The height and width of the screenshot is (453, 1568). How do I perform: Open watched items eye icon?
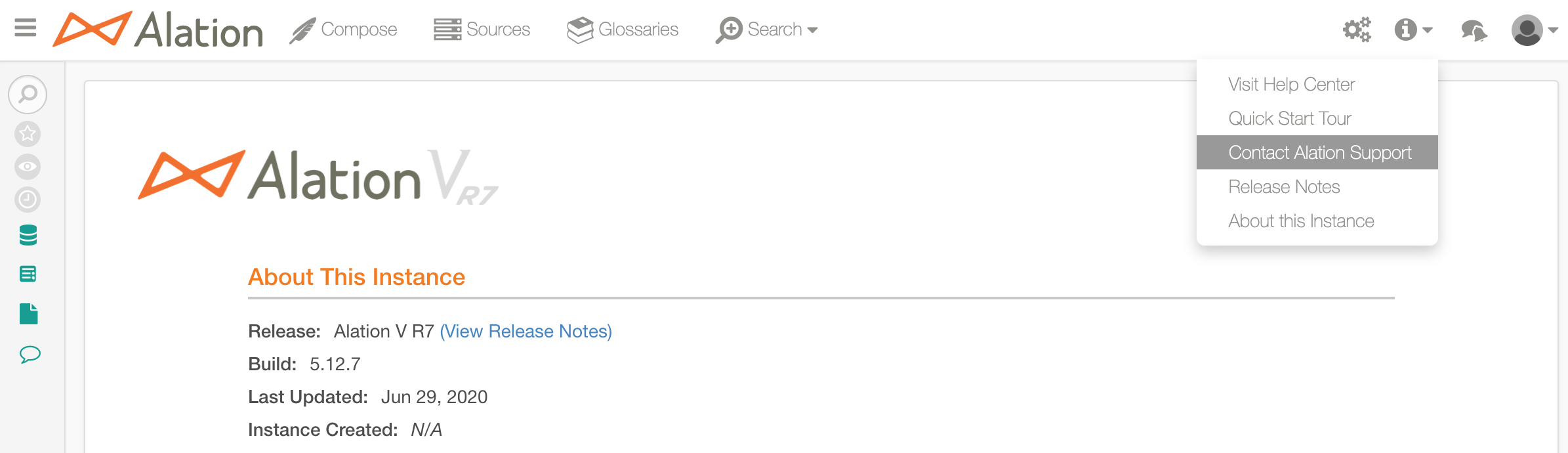(x=28, y=167)
